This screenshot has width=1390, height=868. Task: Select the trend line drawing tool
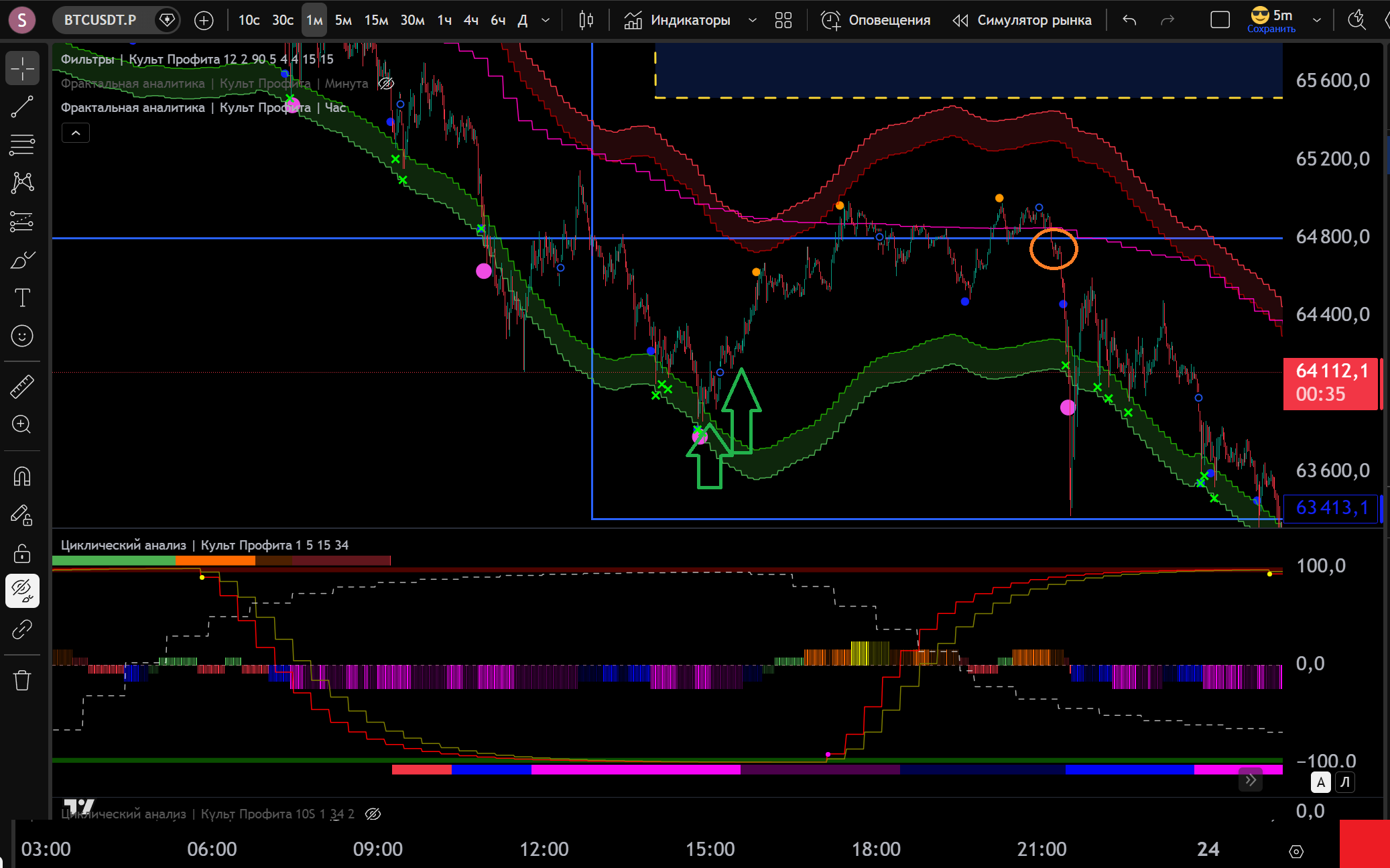(22, 107)
